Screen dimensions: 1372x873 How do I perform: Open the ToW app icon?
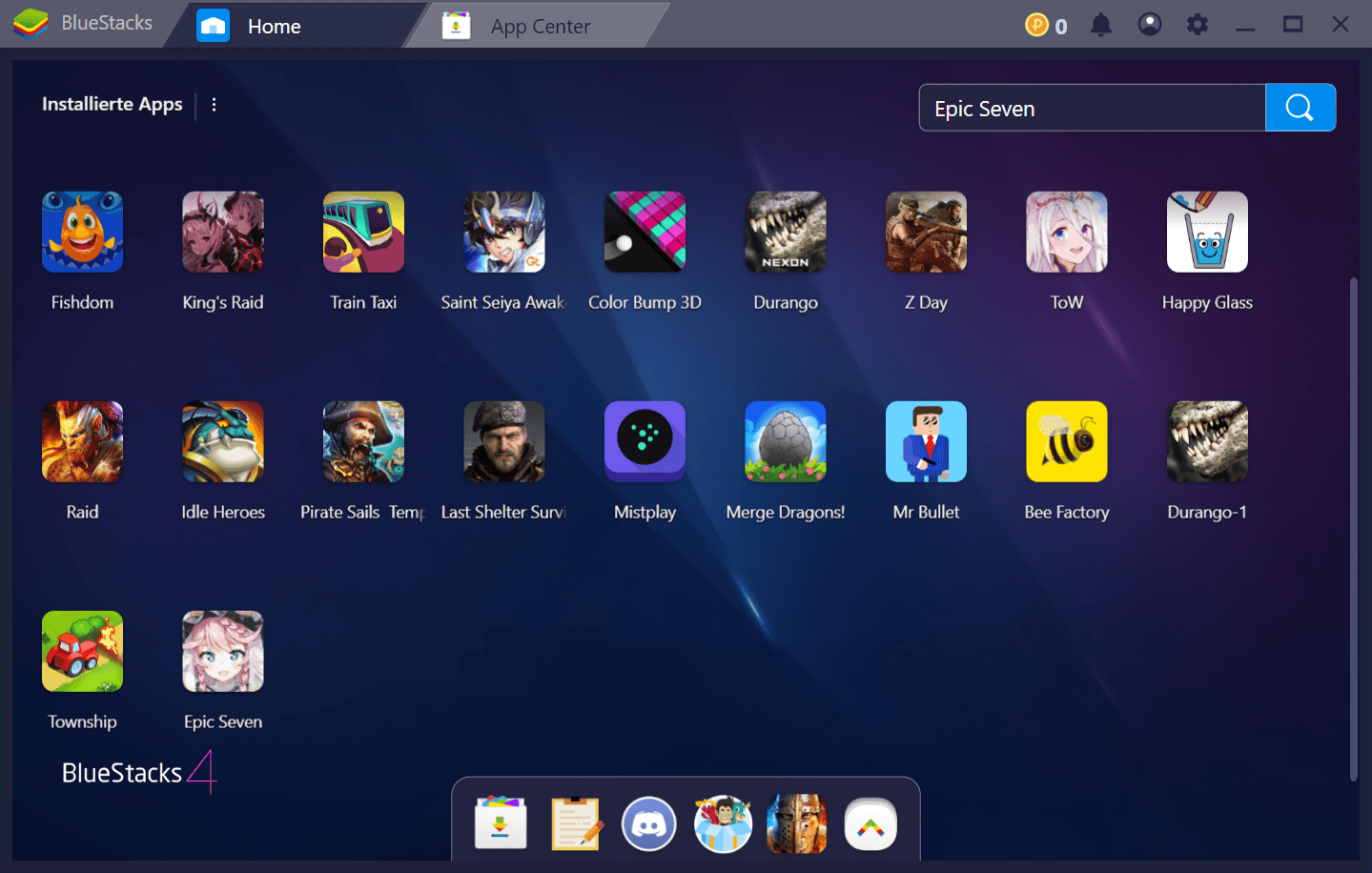point(1067,232)
